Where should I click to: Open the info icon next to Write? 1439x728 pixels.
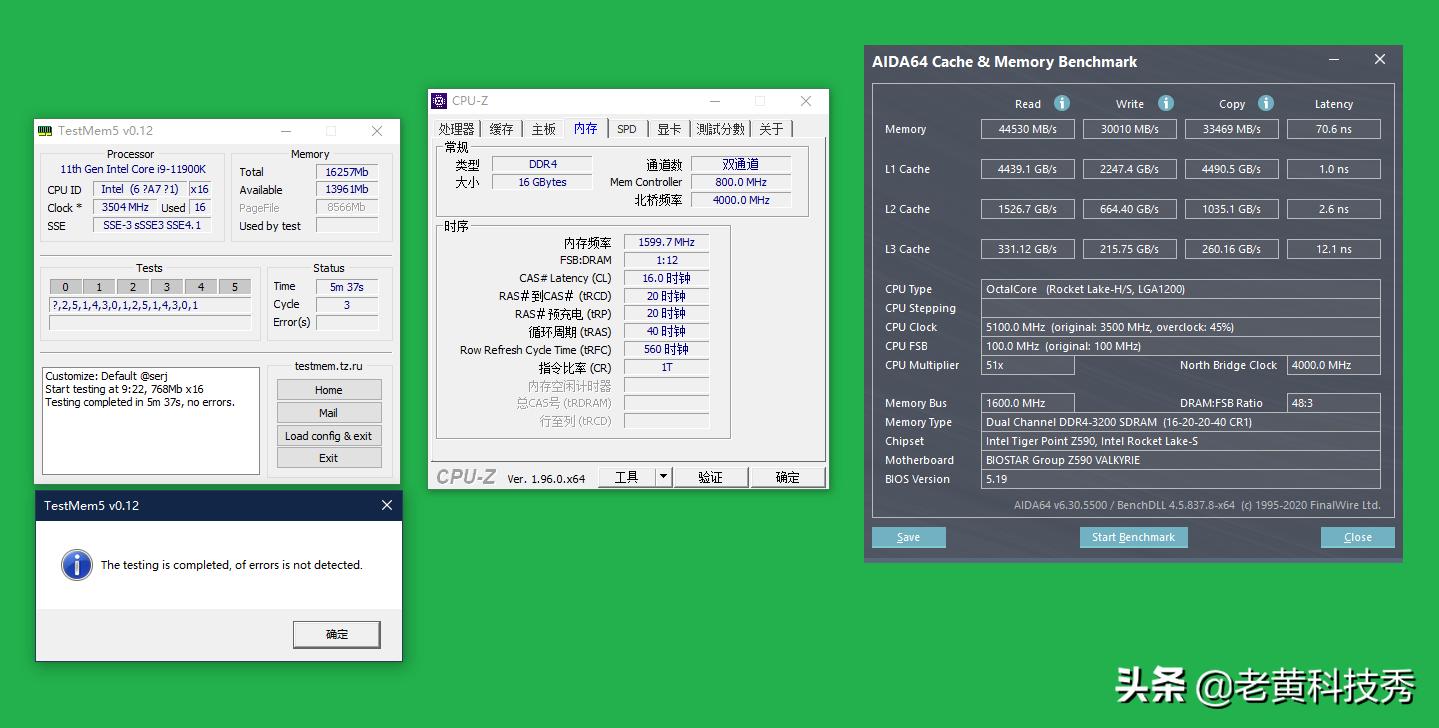pos(1165,103)
